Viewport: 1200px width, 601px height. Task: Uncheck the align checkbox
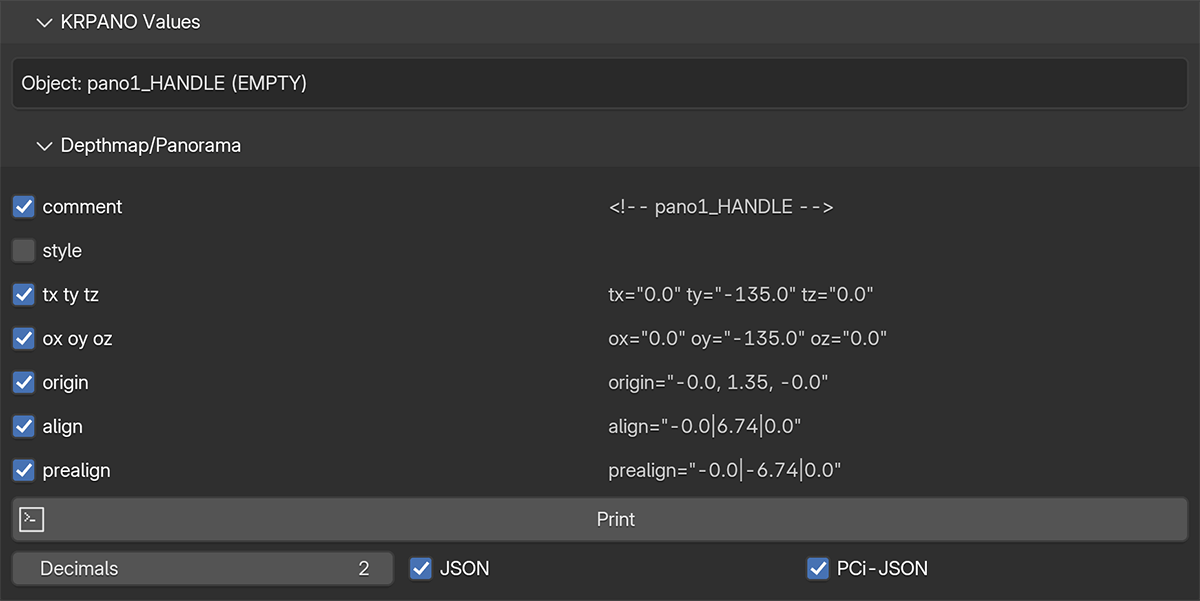click(24, 427)
